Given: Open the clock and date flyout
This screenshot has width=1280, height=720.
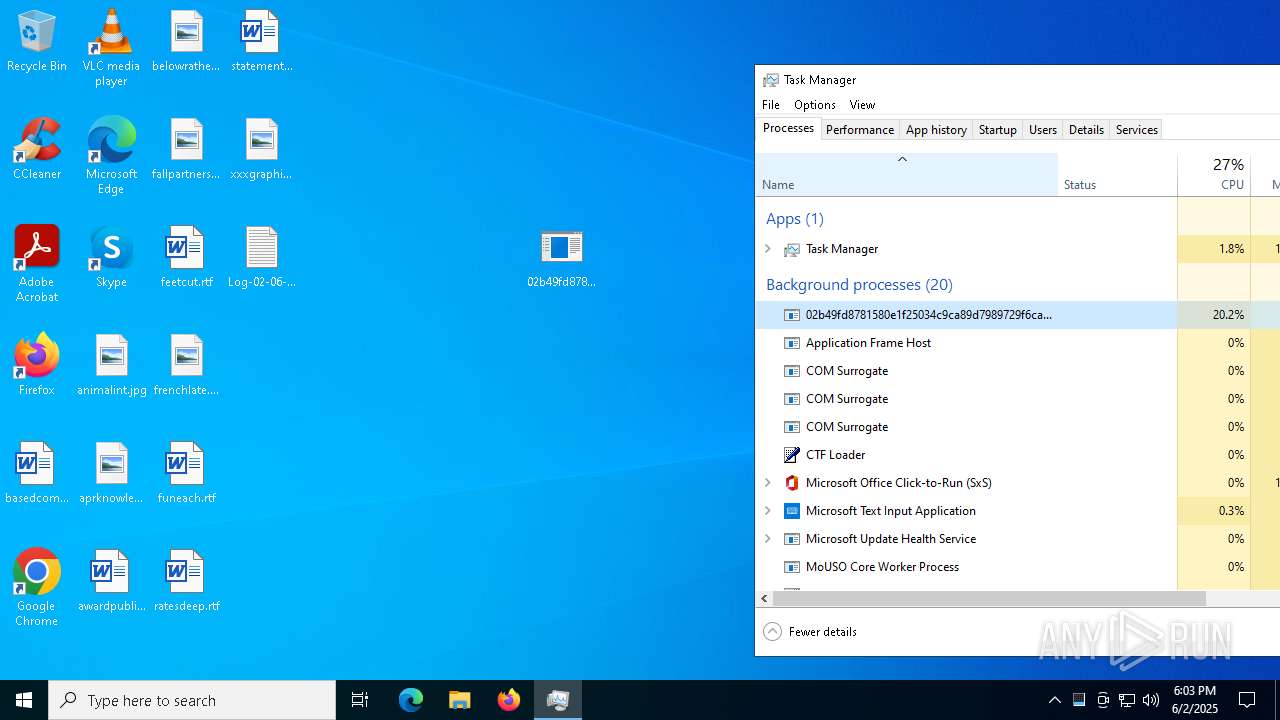Looking at the screenshot, I should (x=1194, y=700).
